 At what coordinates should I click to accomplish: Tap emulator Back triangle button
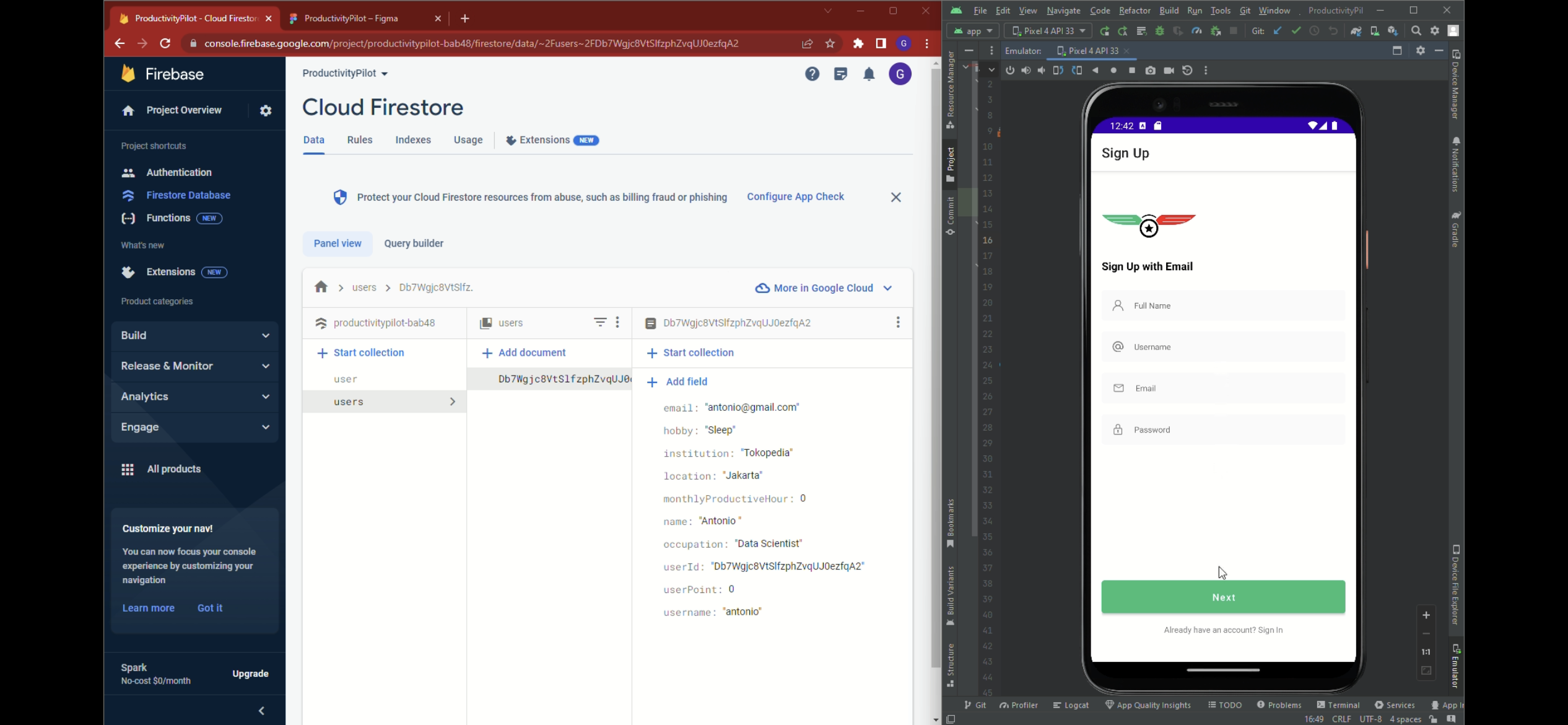click(x=1095, y=71)
